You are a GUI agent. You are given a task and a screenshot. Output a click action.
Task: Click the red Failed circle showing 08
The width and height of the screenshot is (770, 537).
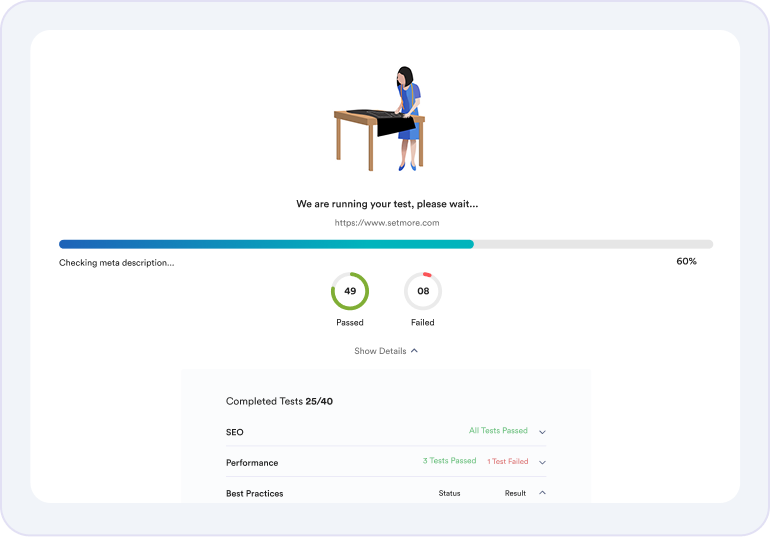coord(422,291)
